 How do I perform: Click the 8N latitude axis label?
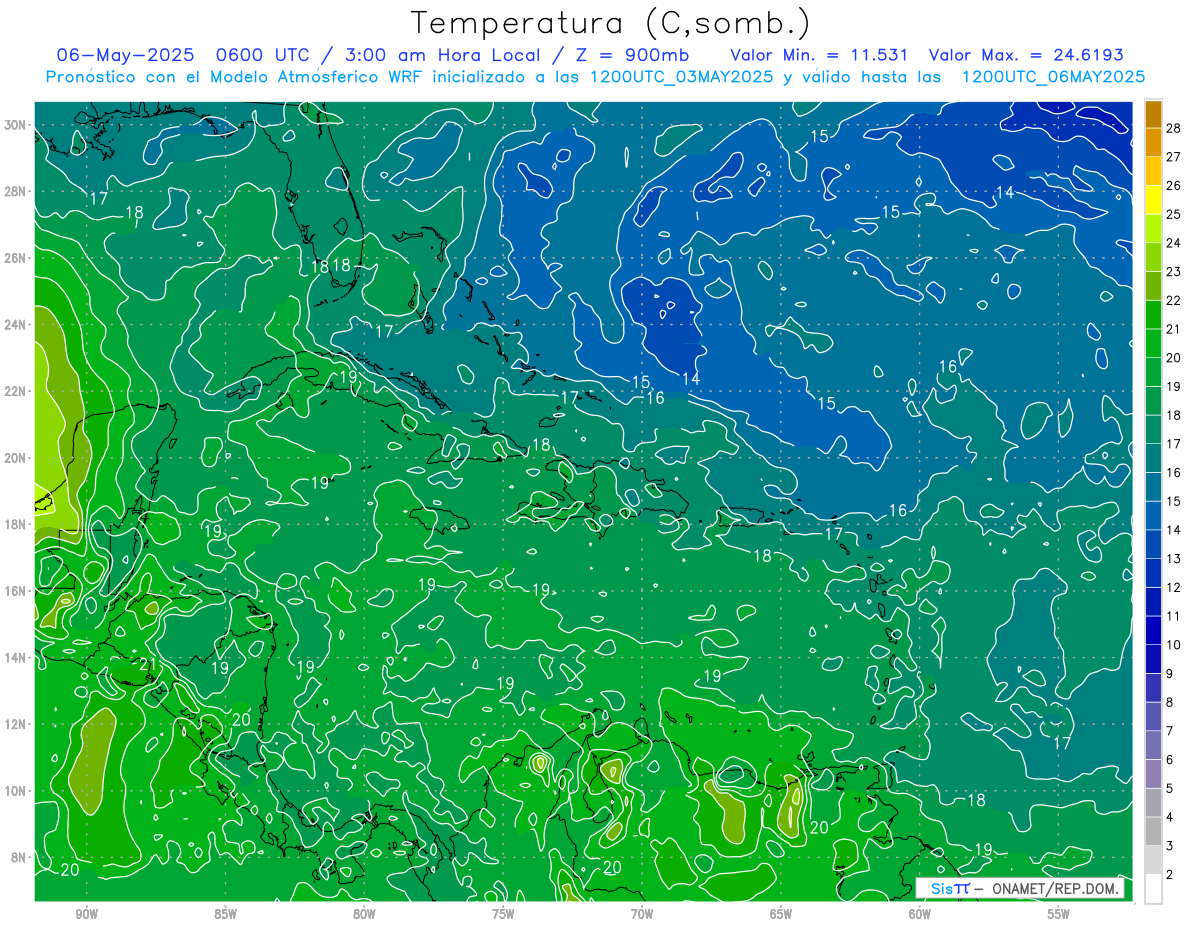click(x=20, y=857)
